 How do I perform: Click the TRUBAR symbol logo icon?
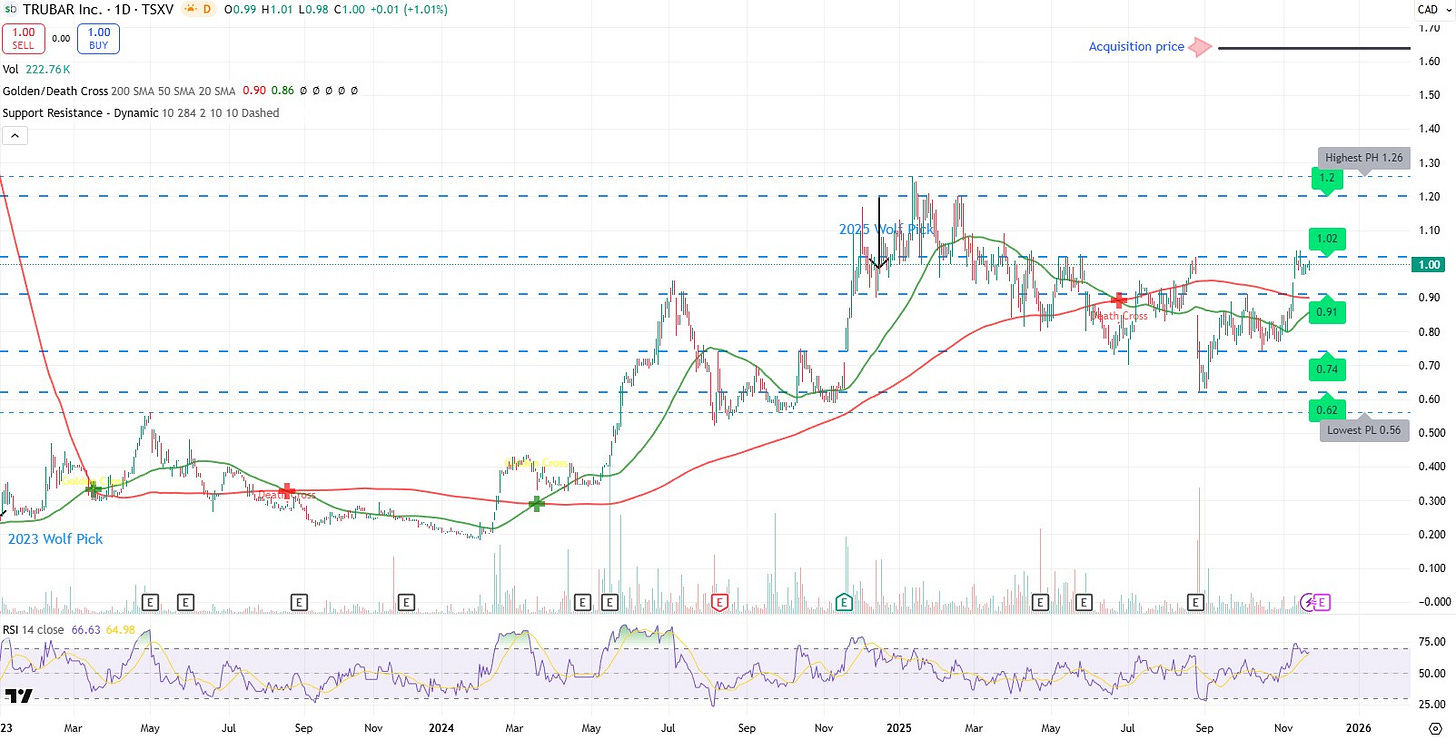(9, 9)
